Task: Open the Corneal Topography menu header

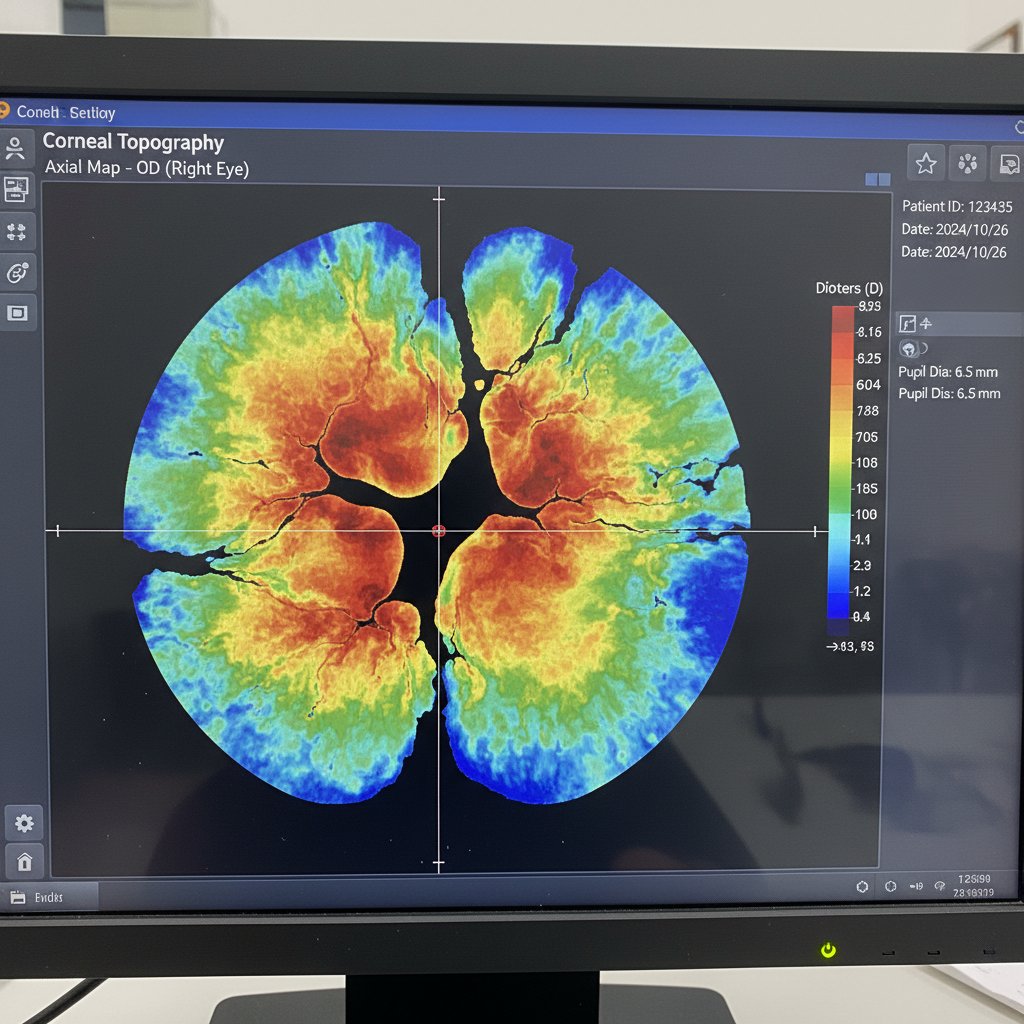Action: click(135, 143)
